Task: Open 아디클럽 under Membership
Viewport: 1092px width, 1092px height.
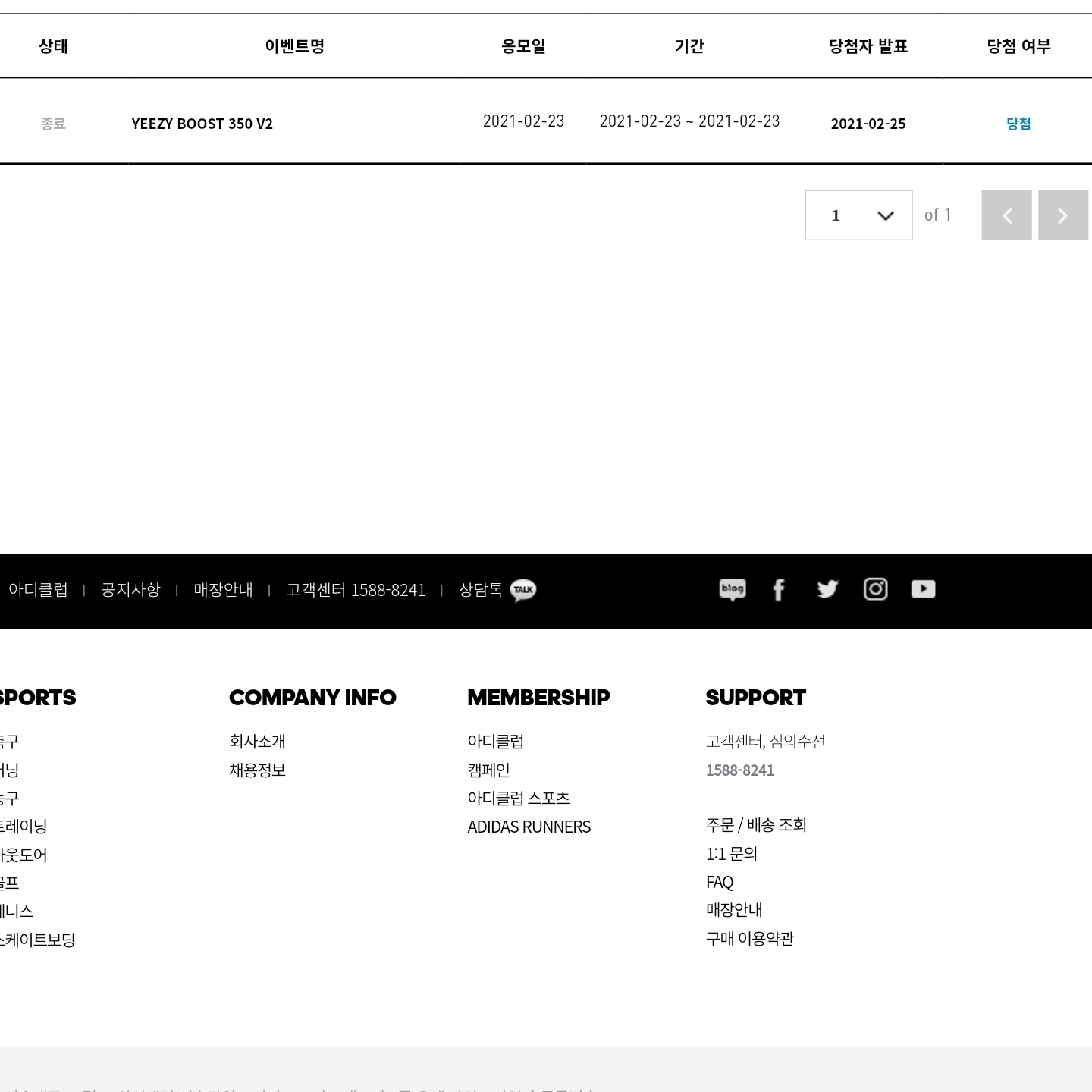Action: click(495, 742)
